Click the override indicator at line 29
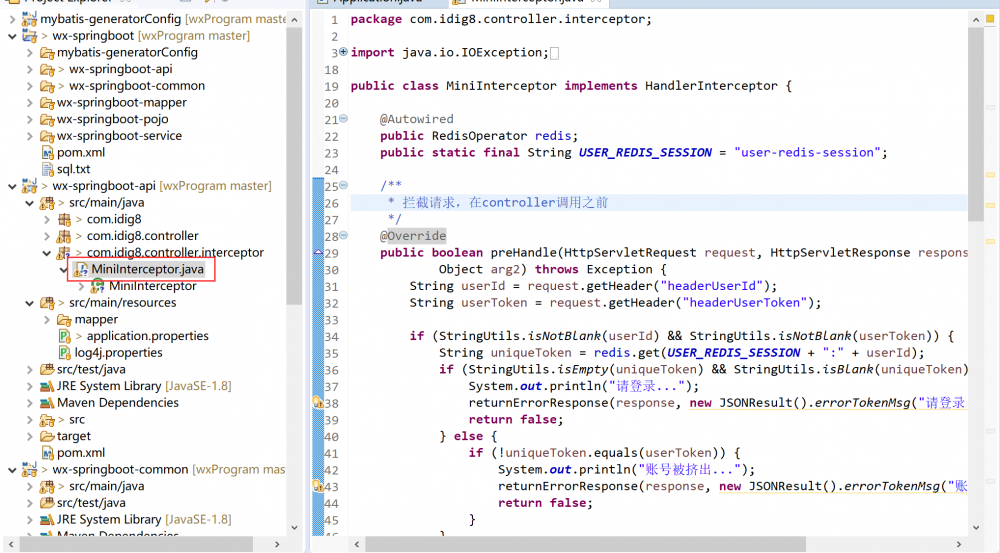 (318, 253)
